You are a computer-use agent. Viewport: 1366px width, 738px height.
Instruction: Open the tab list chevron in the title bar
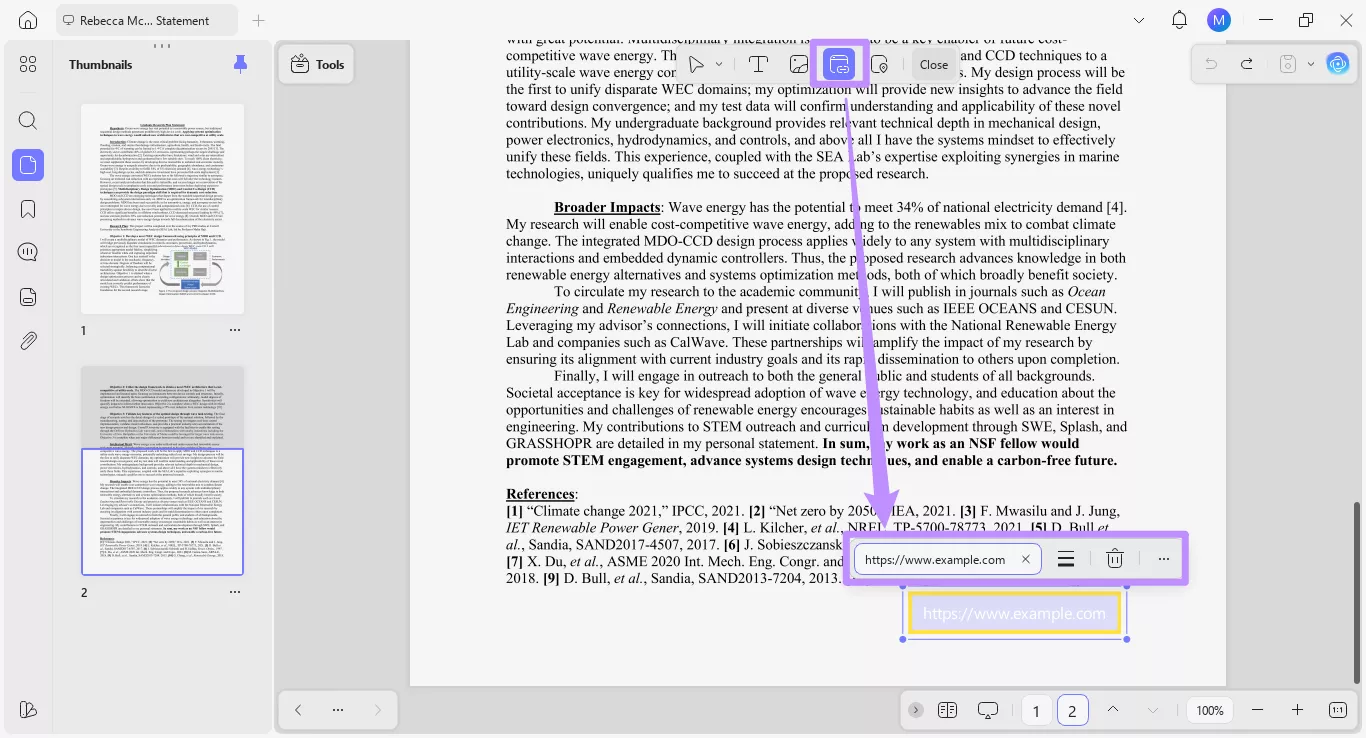pos(1139,20)
